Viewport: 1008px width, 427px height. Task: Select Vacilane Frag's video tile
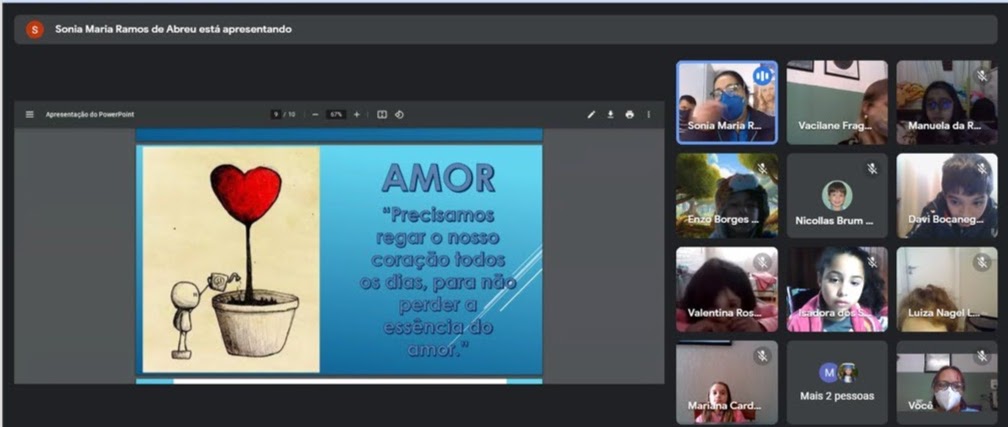tap(836, 102)
